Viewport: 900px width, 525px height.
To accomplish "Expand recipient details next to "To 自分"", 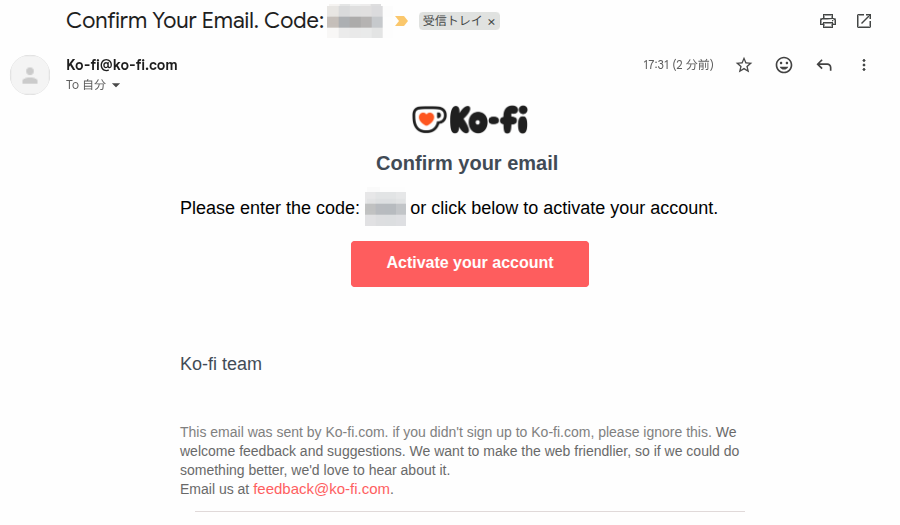I will tap(116, 86).
